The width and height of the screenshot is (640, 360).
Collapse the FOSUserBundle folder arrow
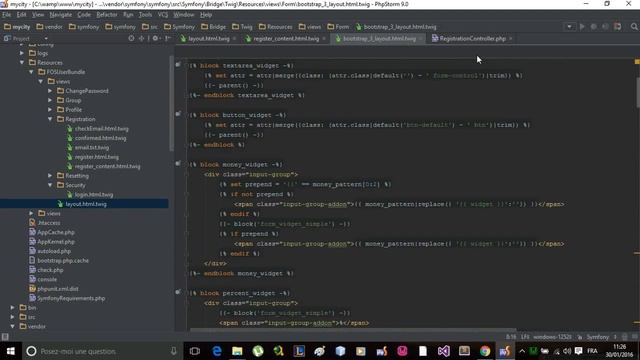31,72
